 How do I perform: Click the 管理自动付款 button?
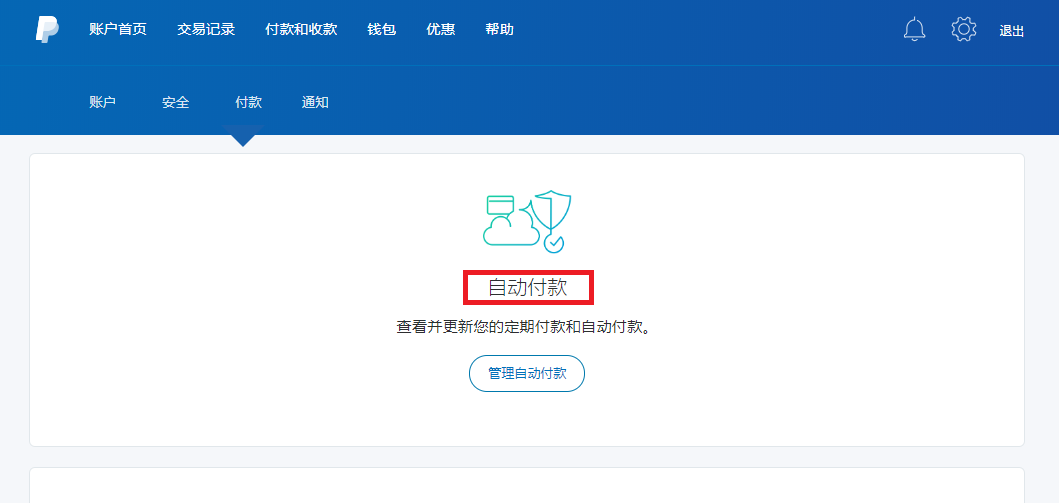pos(527,373)
